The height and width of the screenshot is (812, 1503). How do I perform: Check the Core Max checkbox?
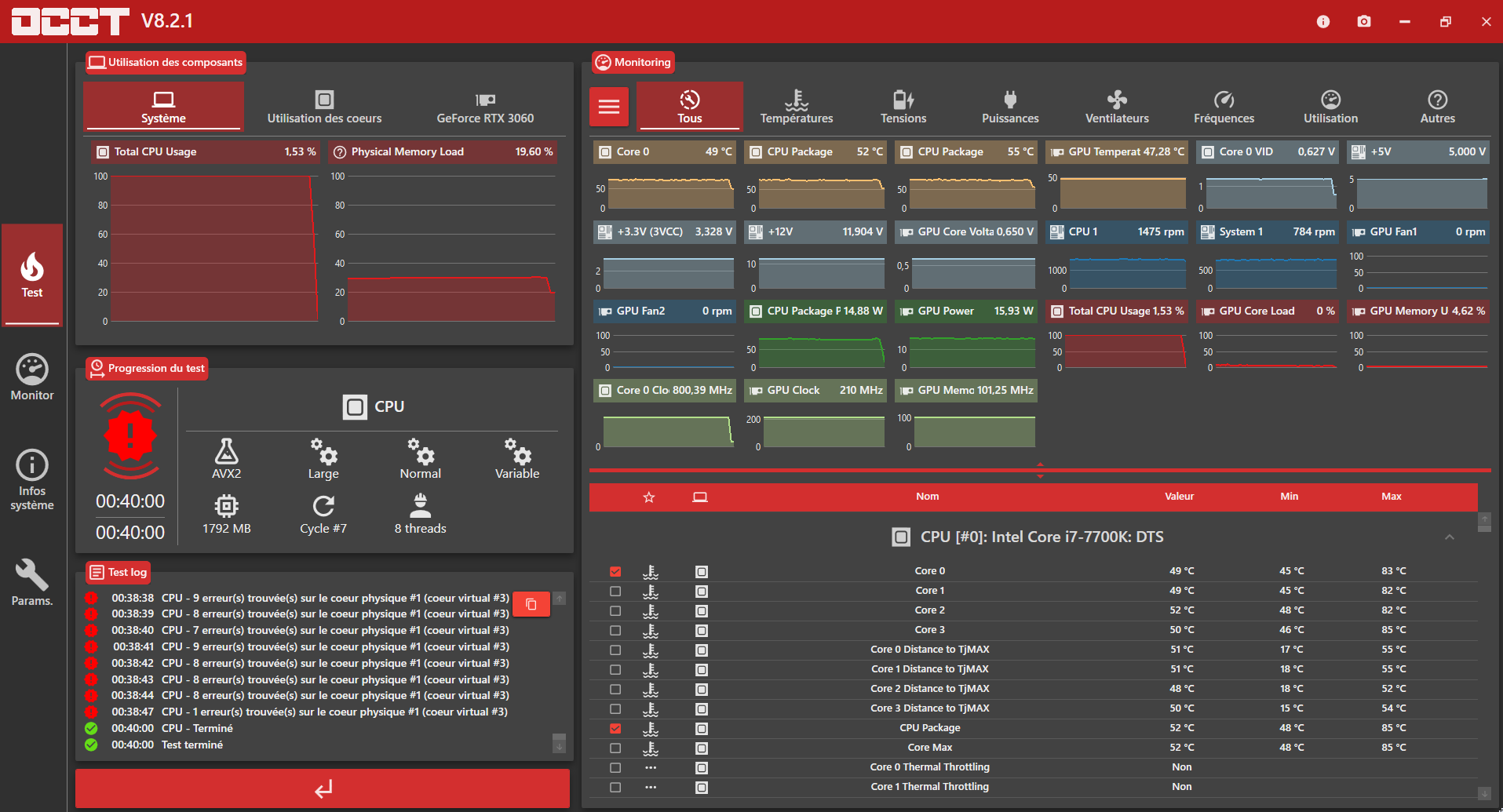coord(615,748)
